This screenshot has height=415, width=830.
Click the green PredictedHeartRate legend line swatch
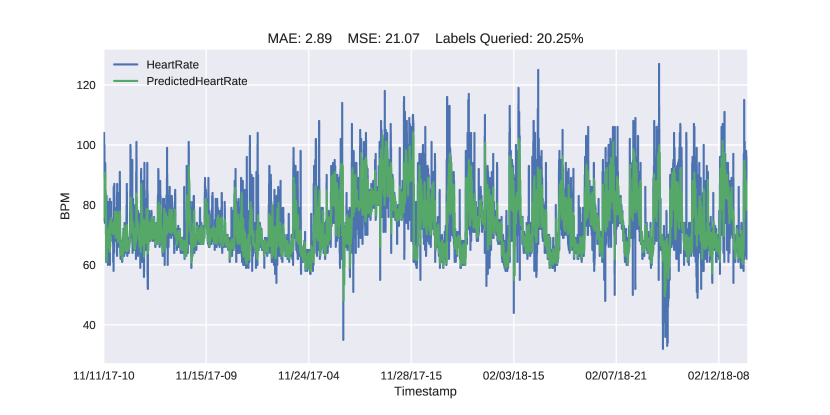point(126,82)
